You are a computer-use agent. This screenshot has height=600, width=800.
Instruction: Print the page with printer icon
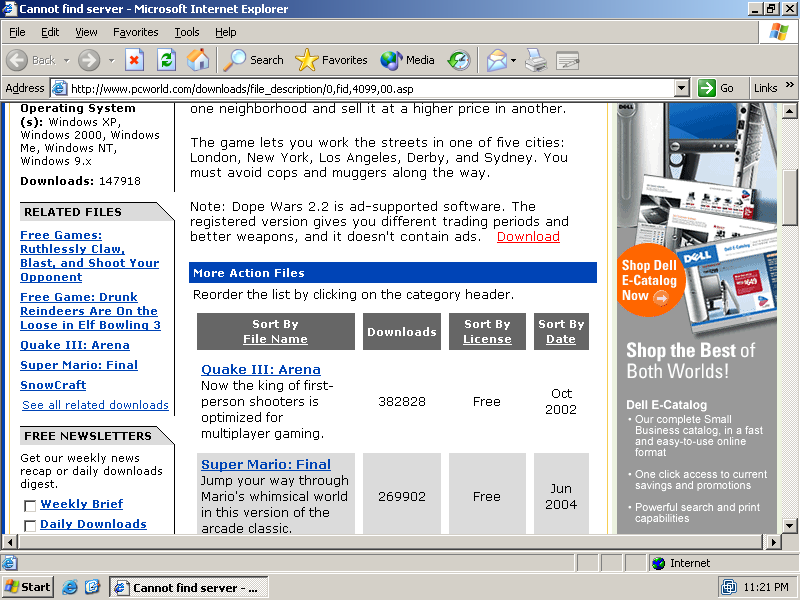[x=536, y=60]
